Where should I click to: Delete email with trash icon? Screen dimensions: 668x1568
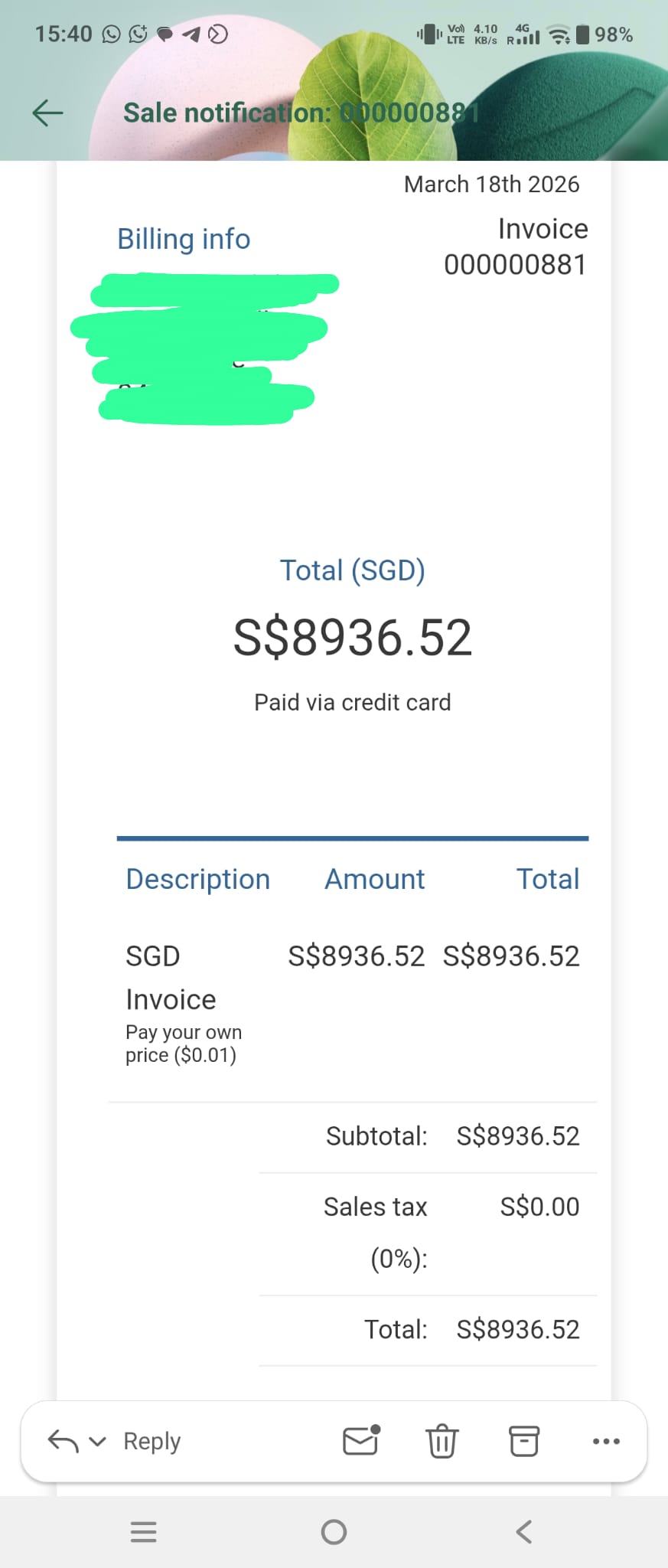pyautogui.click(x=442, y=1441)
